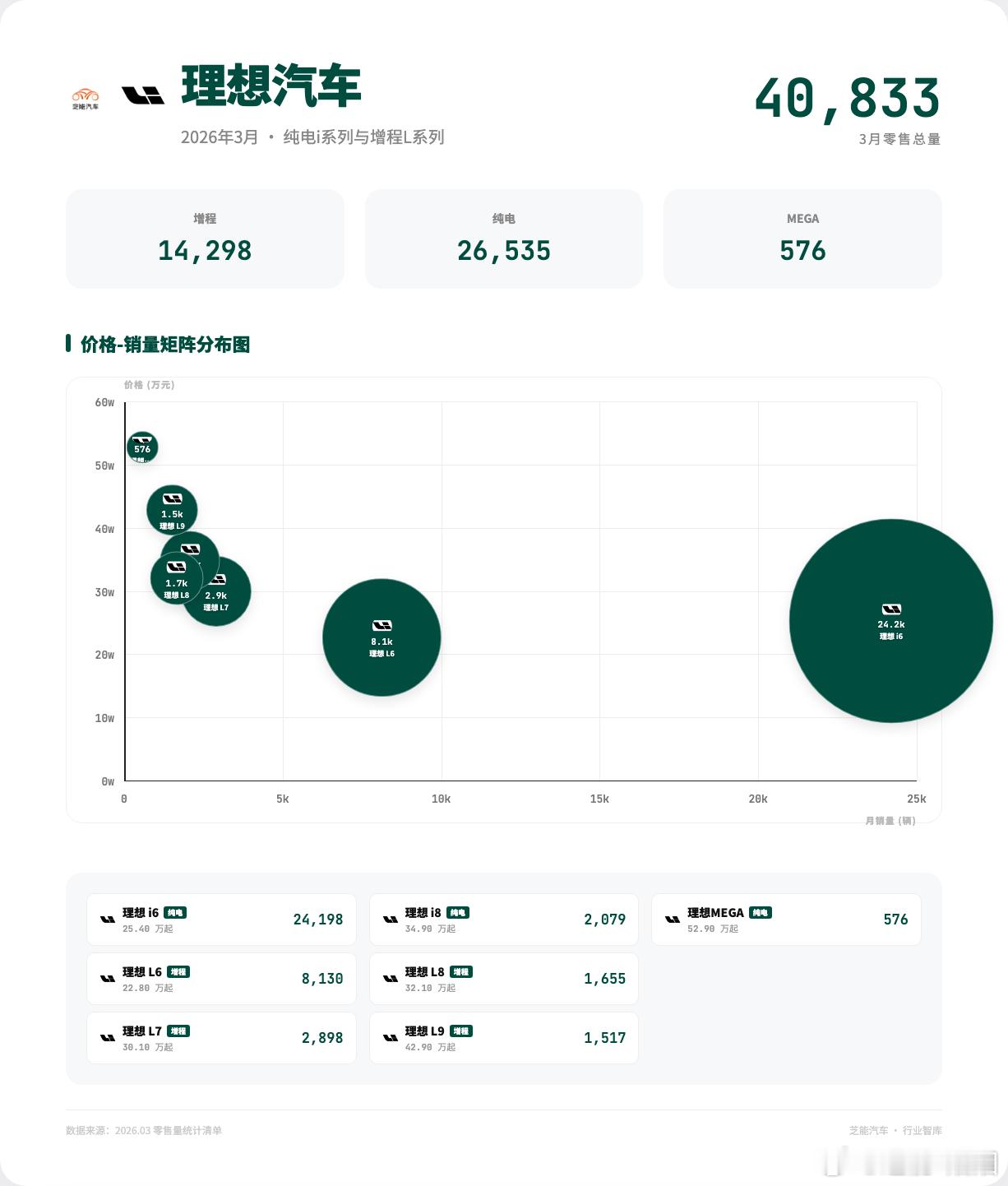Click the green marker bar beside the chart title
This screenshot has width=1008, height=1186.
point(69,346)
